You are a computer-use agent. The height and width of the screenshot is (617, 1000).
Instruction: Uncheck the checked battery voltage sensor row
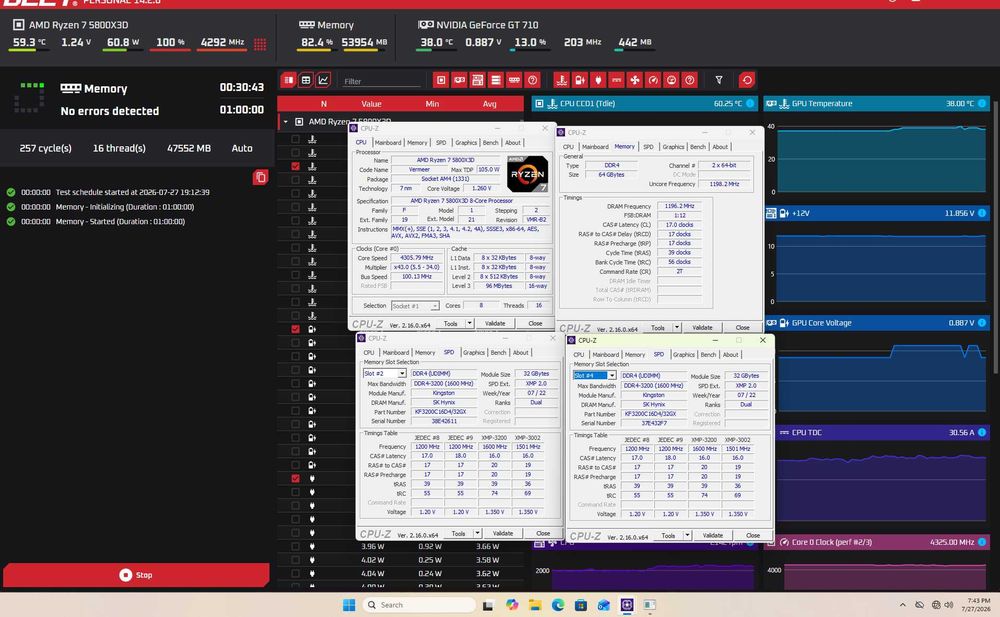pos(295,329)
